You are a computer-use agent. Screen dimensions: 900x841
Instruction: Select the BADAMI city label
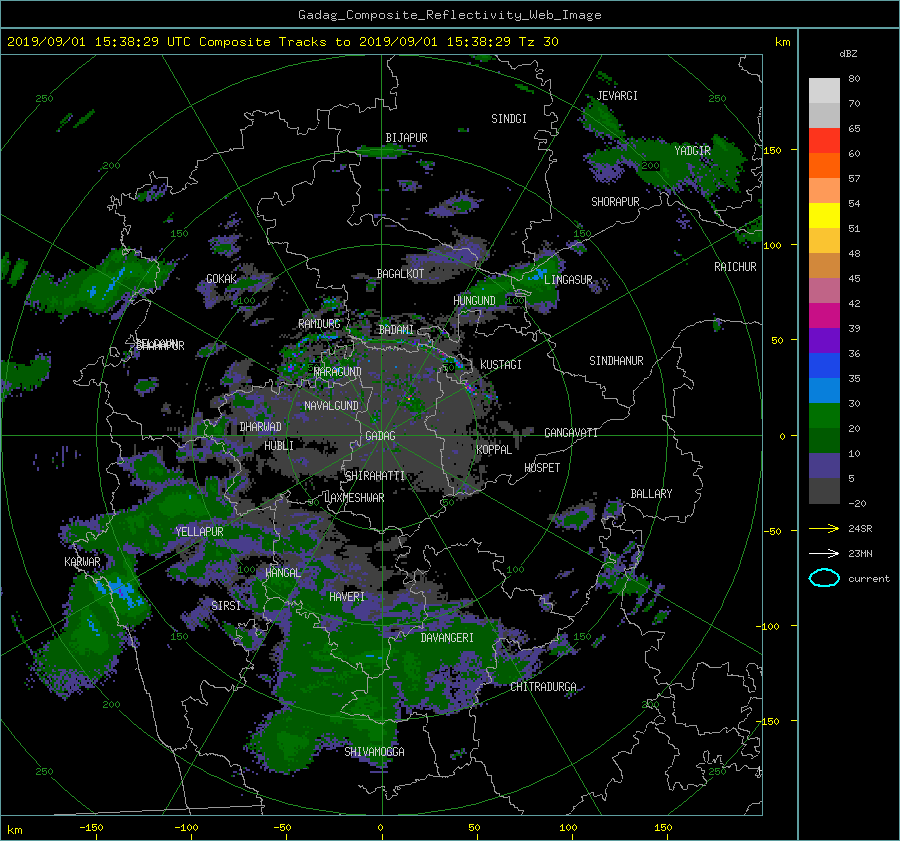coord(396,330)
